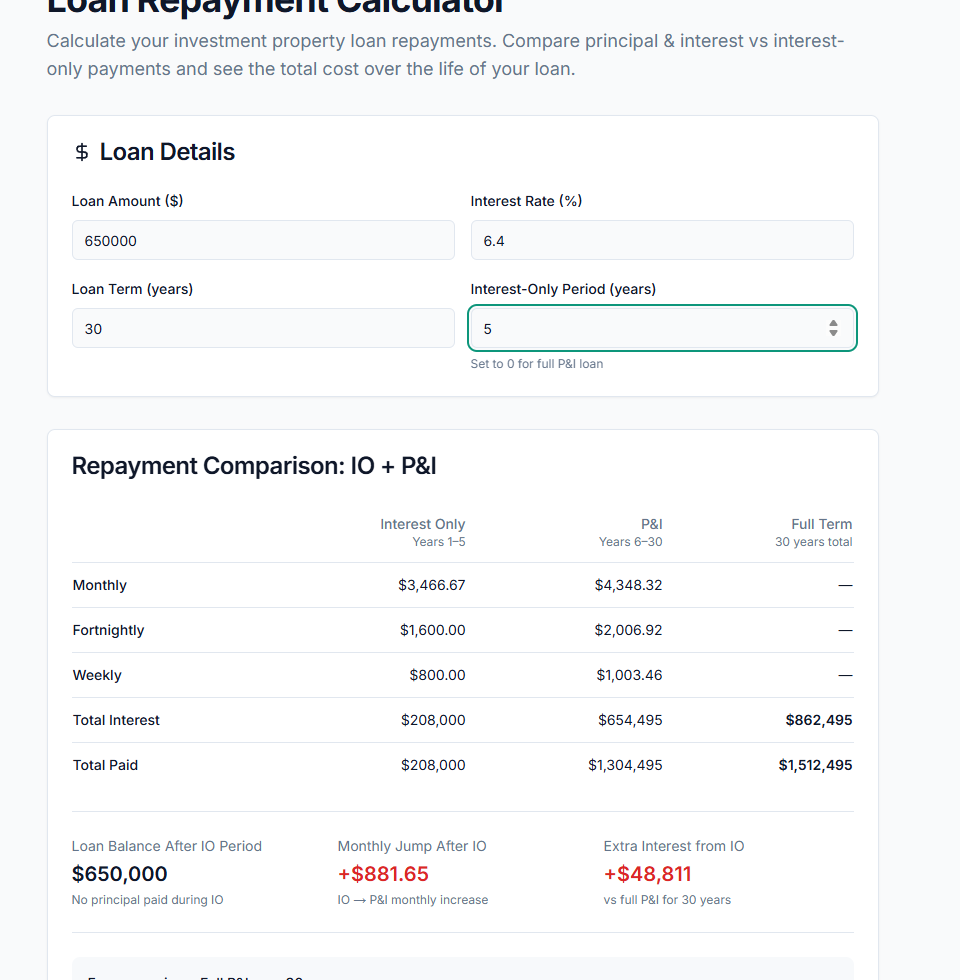Screen dimensions: 960x980
Task: Click the dollar icon beside Loan Details
Action: (81, 152)
